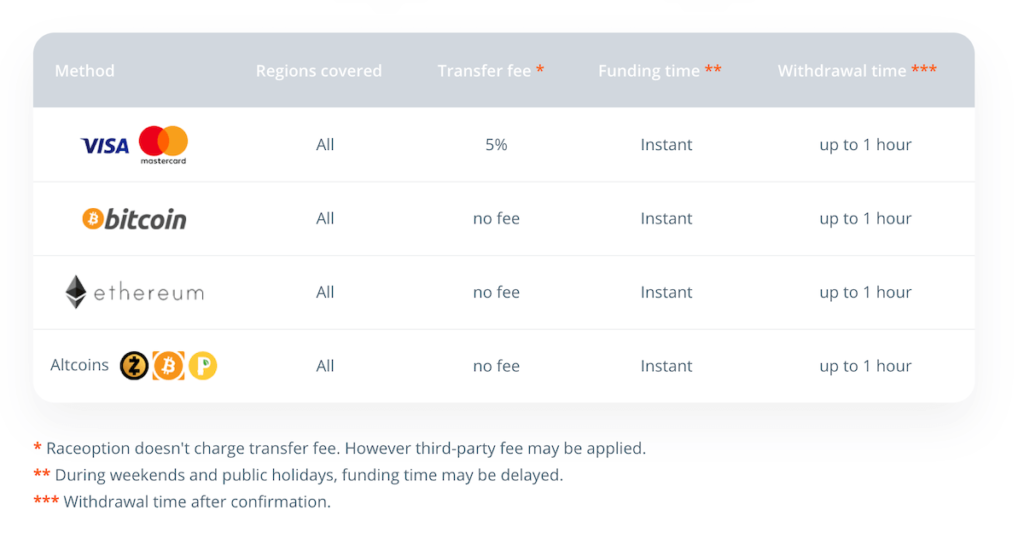Click Instant funding time in Visa row

point(666,144)
